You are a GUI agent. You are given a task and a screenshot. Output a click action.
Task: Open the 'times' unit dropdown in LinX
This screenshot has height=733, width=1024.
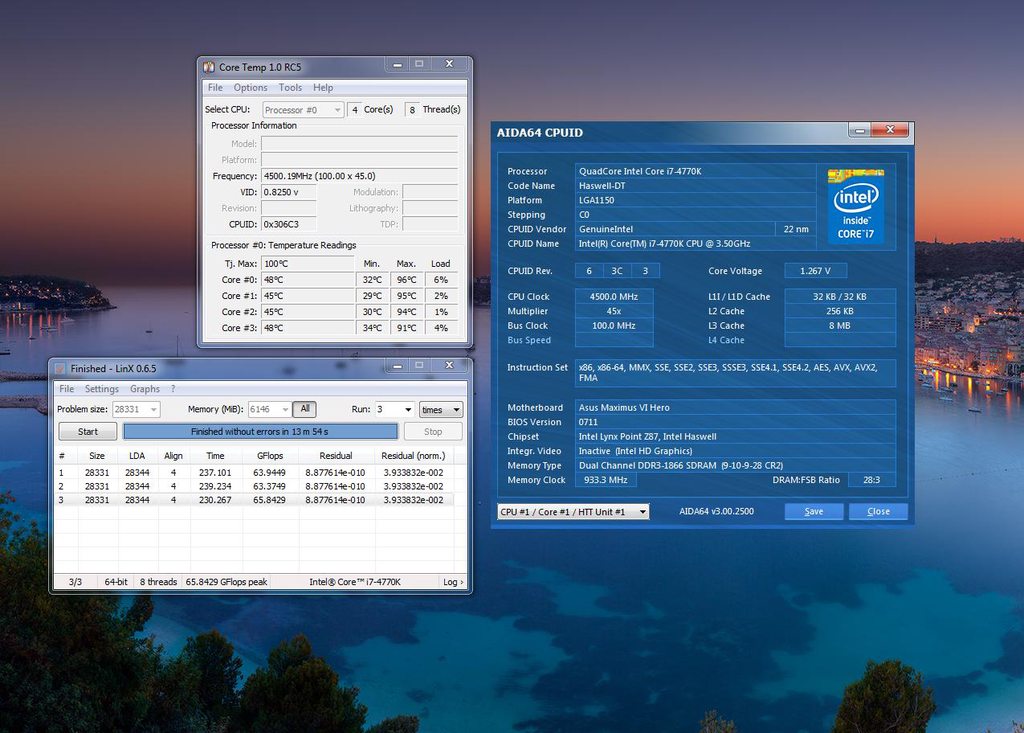click(441, 410)
